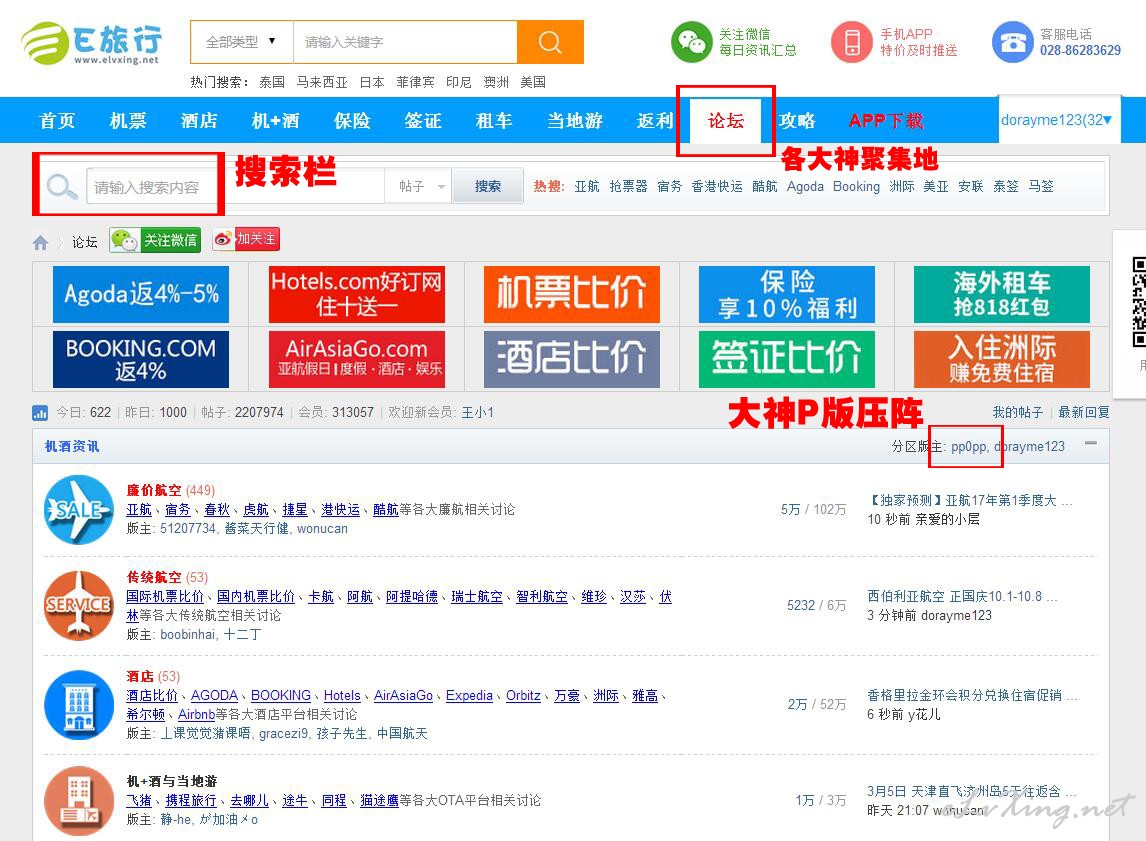The width and height of the screenshot is (1146, 841).
Task: Open the 传统航空 forum title
Action: (153, 577)
